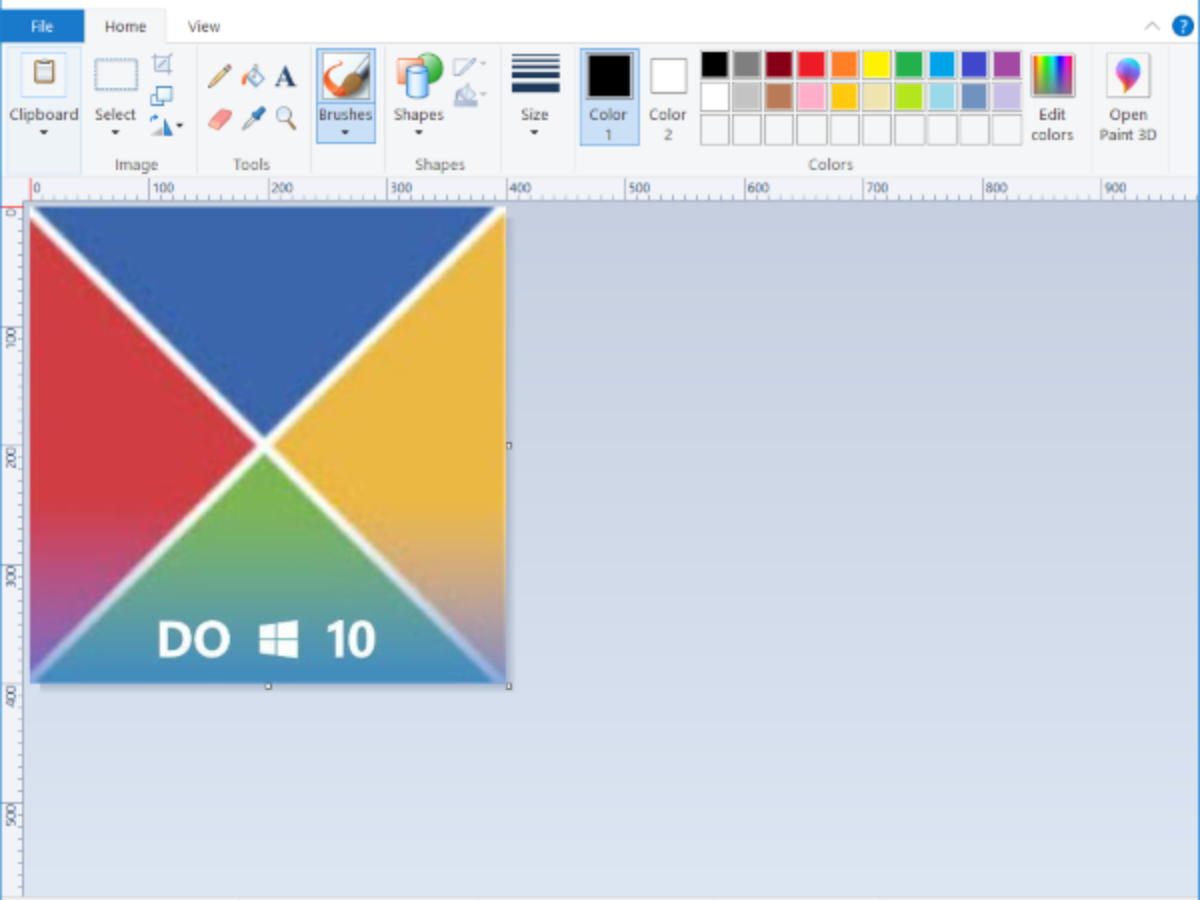Click the rectangular Select tool icon
Screen dimensions: 1200x900
pos(116,75)
